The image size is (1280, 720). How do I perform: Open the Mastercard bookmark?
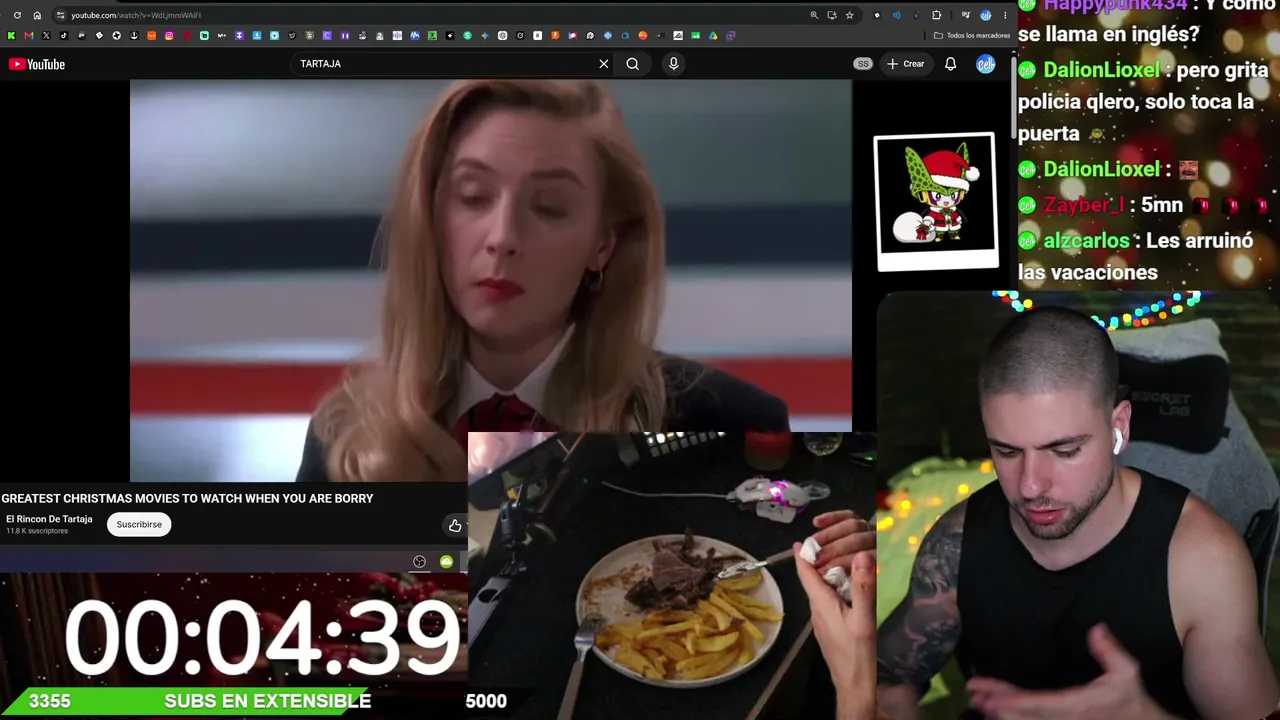(x=643, y=35)
